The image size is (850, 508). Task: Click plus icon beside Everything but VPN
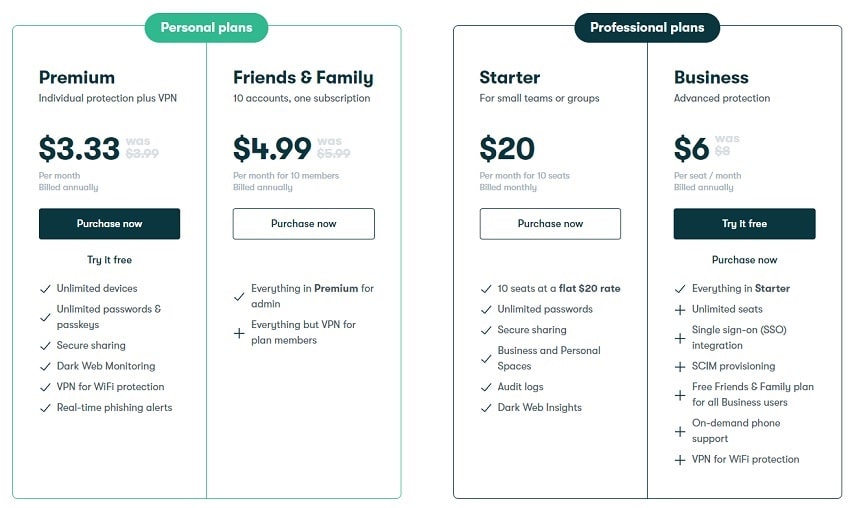[x=239, y=333]
